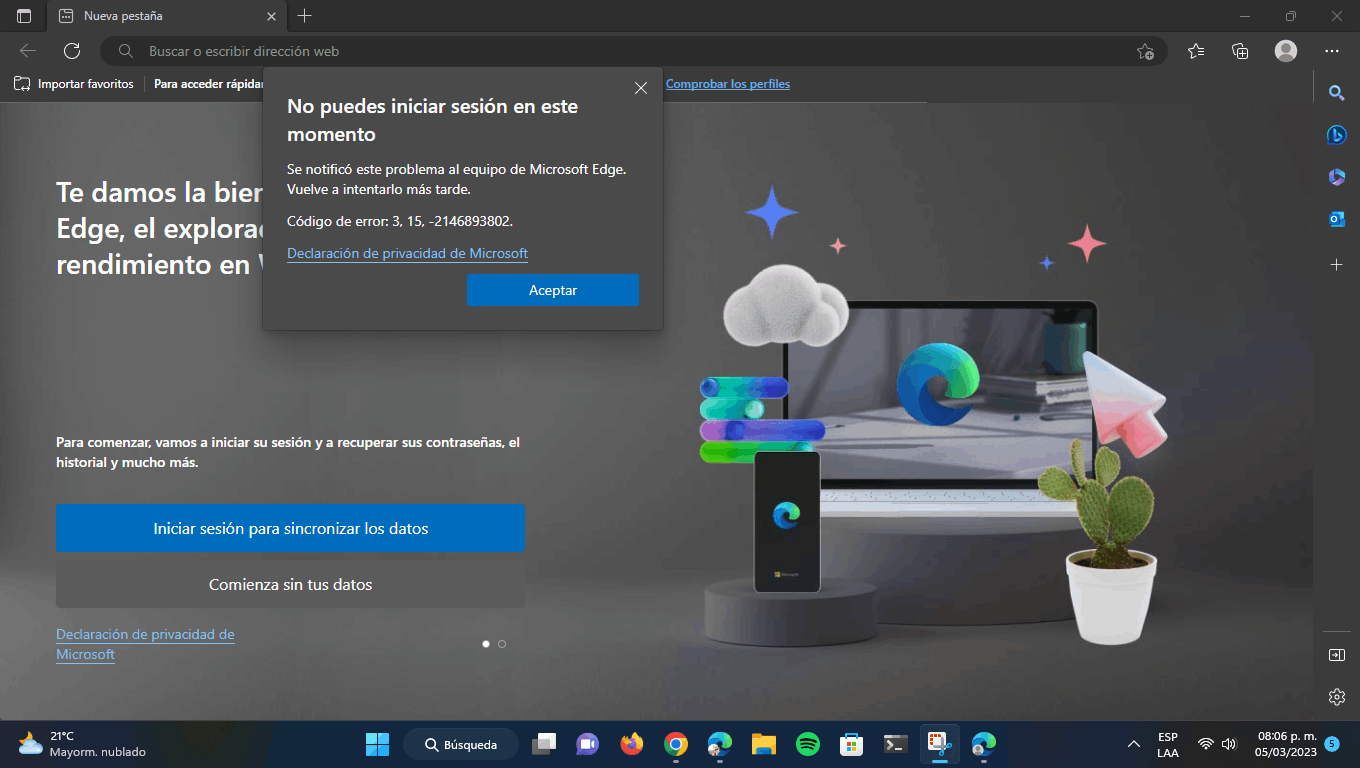Show hidden system tray icons
The width and height of the screenshot is (1360, 768).
[1134, 744]
